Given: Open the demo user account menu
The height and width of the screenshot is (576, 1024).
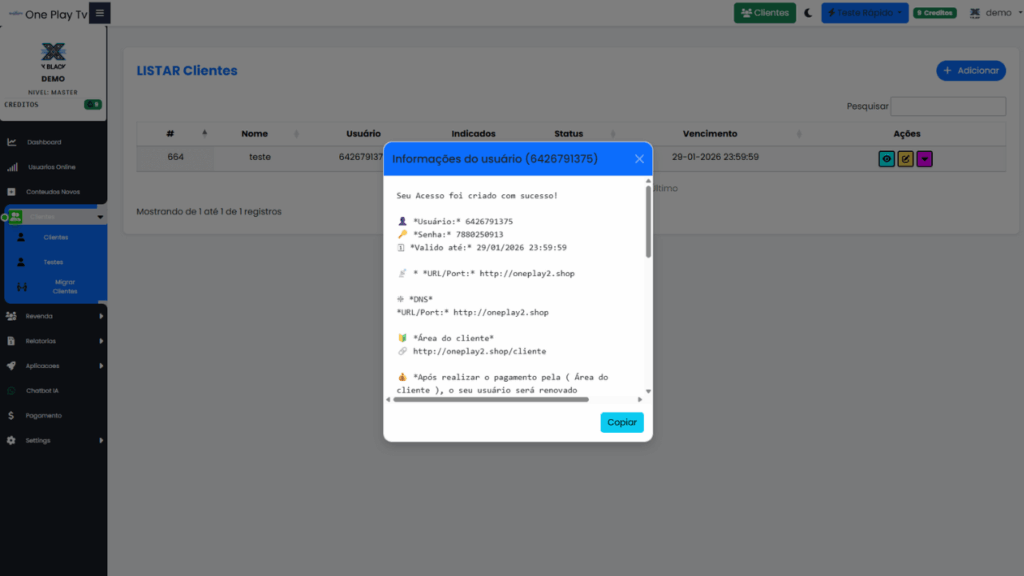Looking at the screenshot, I should [x=995, y=13].
